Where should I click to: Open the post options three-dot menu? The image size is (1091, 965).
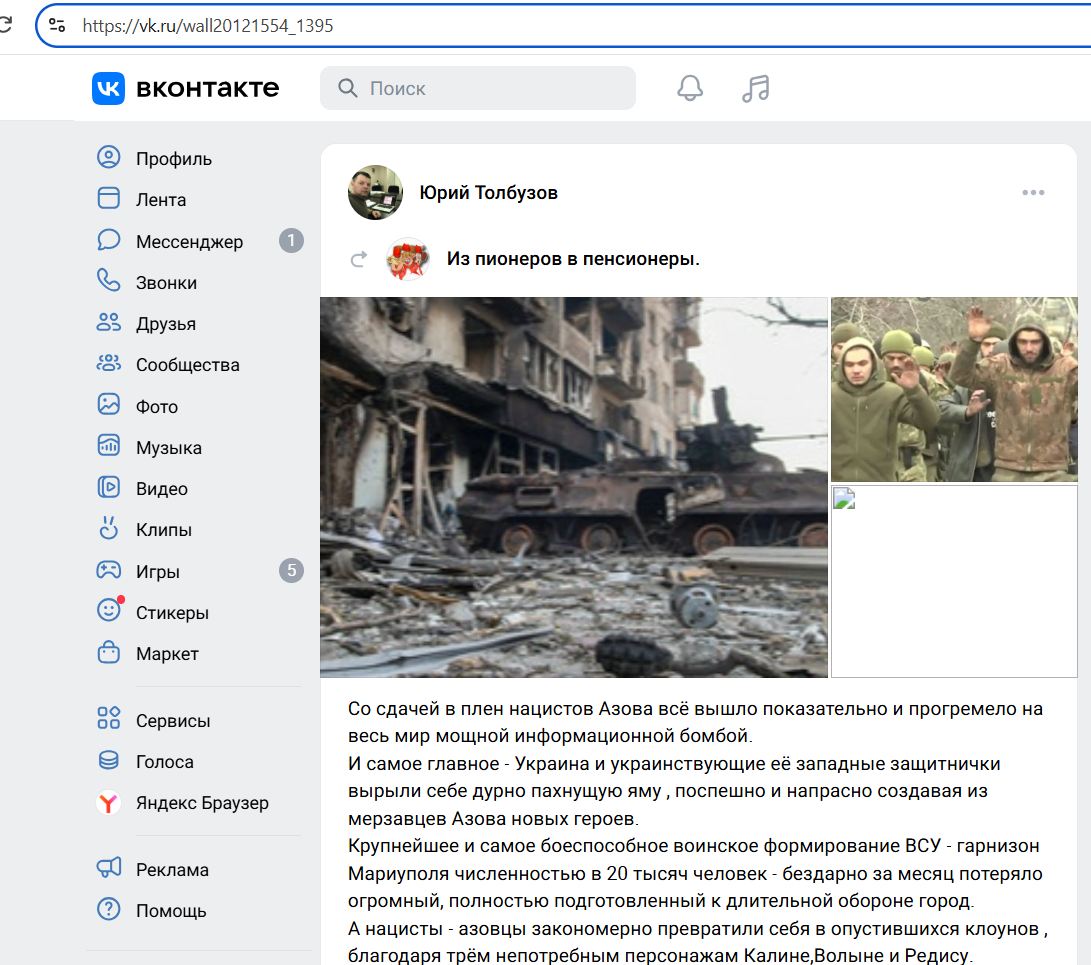coord(1033,193)
